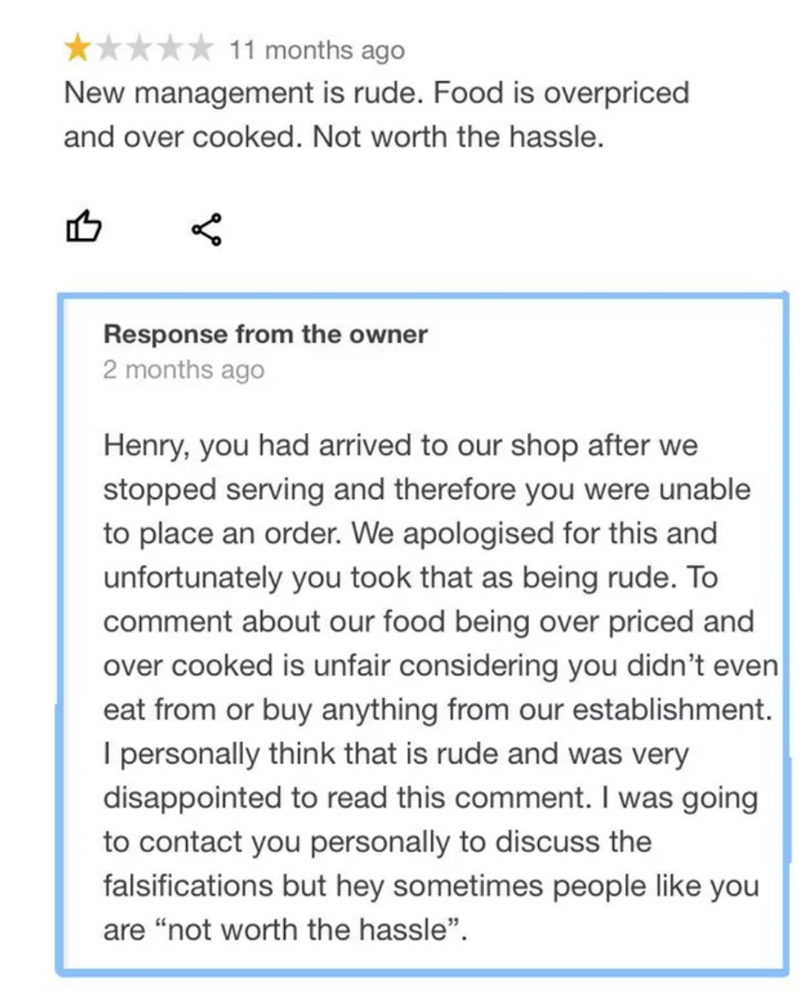Like the review with the thumbs-up icon
Screen dimensions: 800x989
(84, 229)
